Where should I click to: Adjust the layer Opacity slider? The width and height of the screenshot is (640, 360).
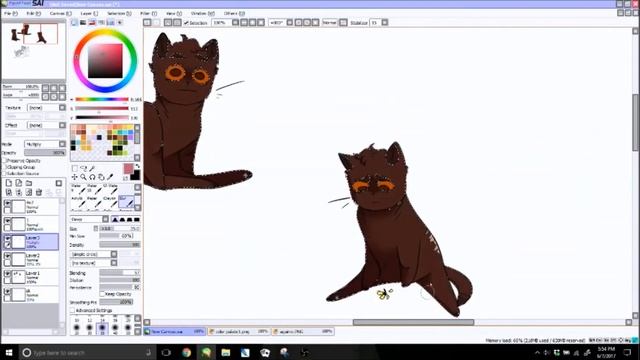click(x=45, y=153)
